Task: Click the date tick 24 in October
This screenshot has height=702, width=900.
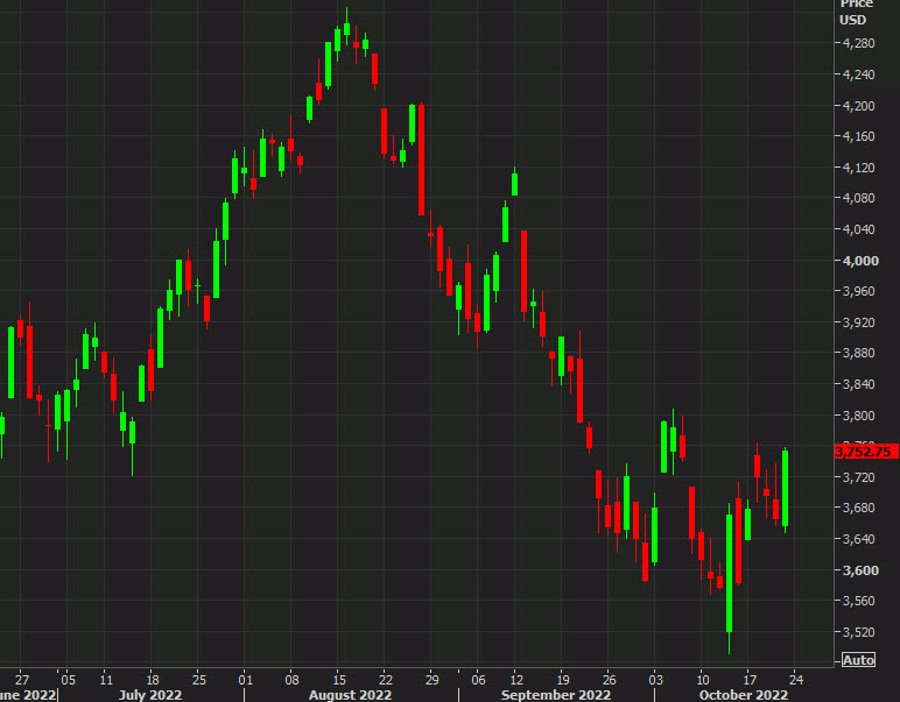Action: [797, 676]
